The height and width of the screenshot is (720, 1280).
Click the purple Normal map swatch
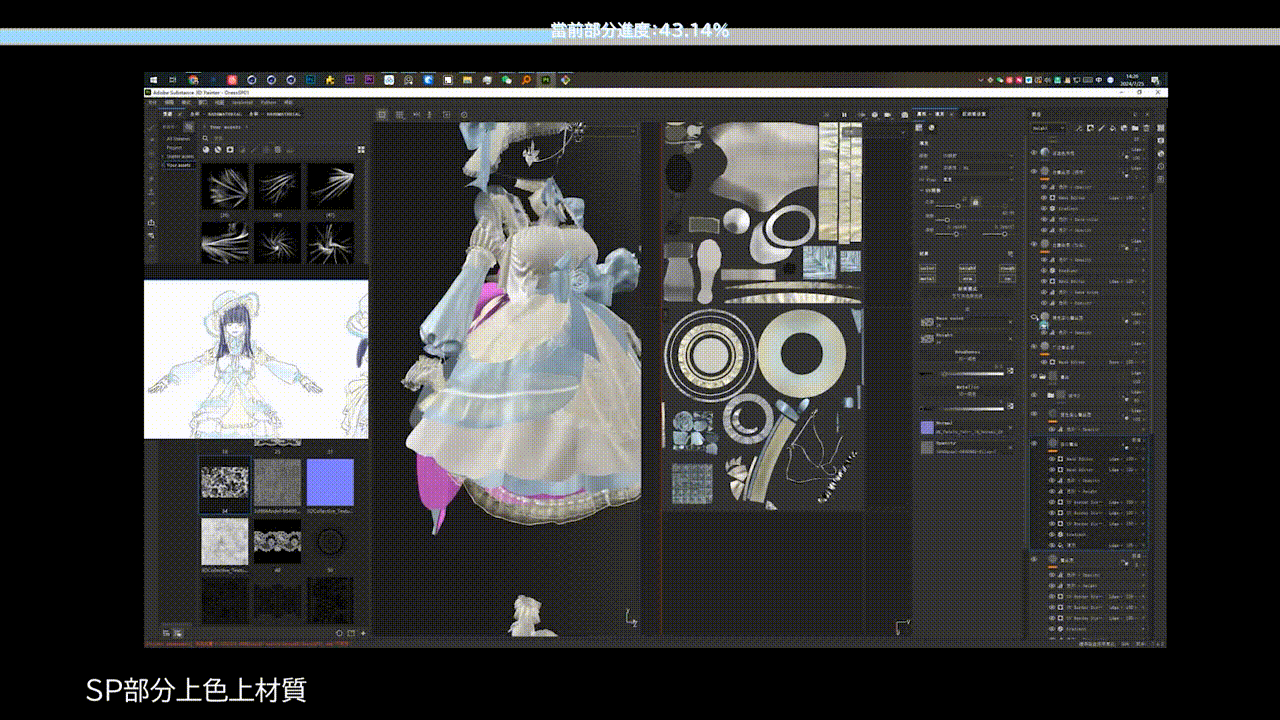[927, 427]
